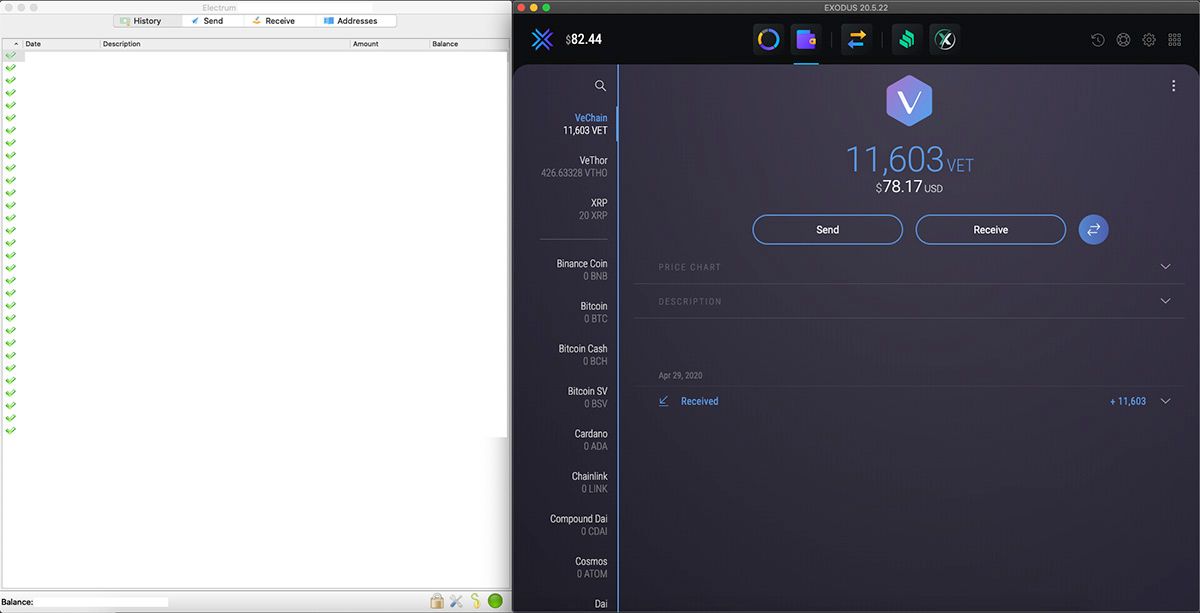Click the asset search magnifier icon

(600, 86)
